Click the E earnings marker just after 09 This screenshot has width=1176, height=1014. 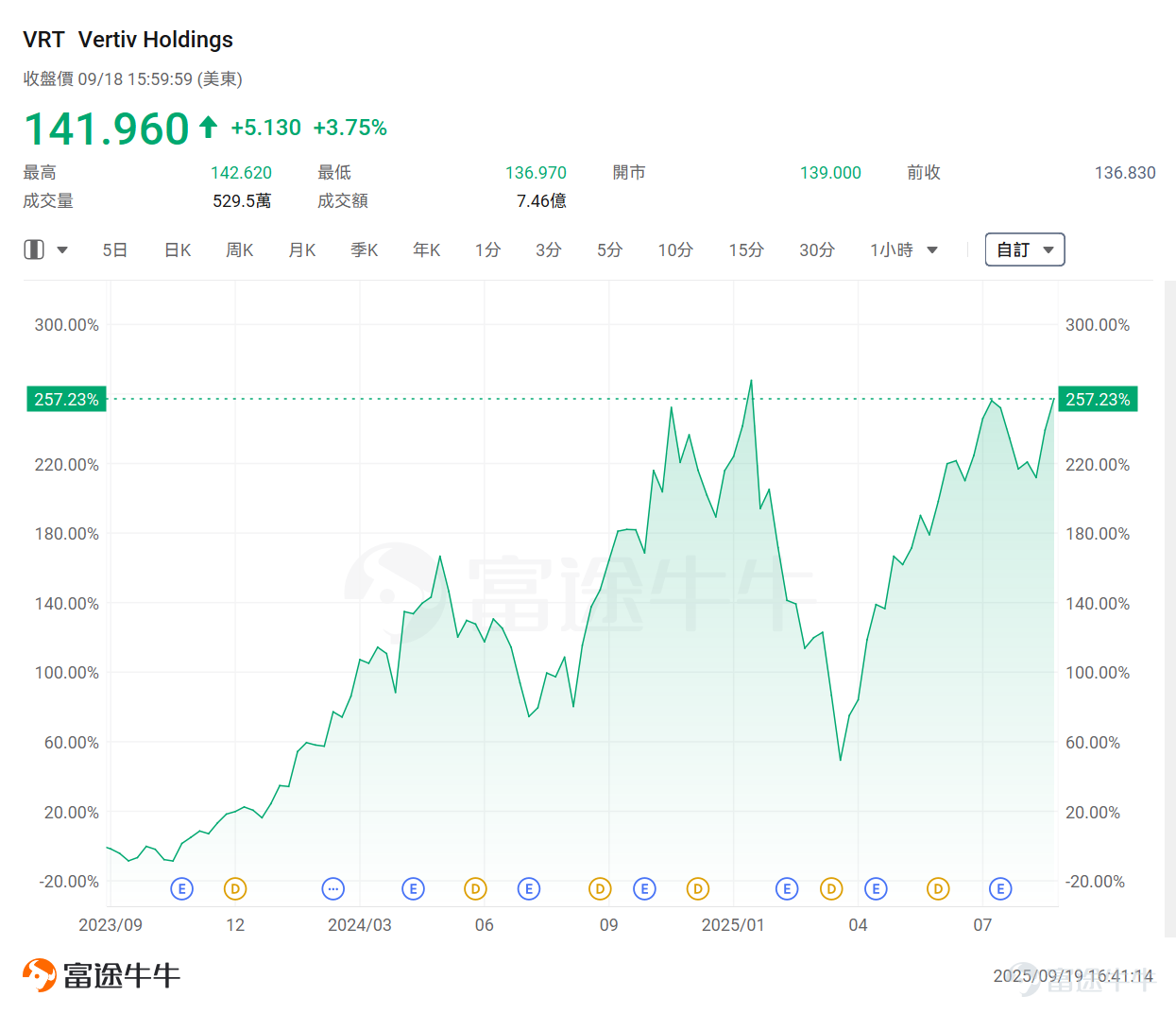click(644, 889)
